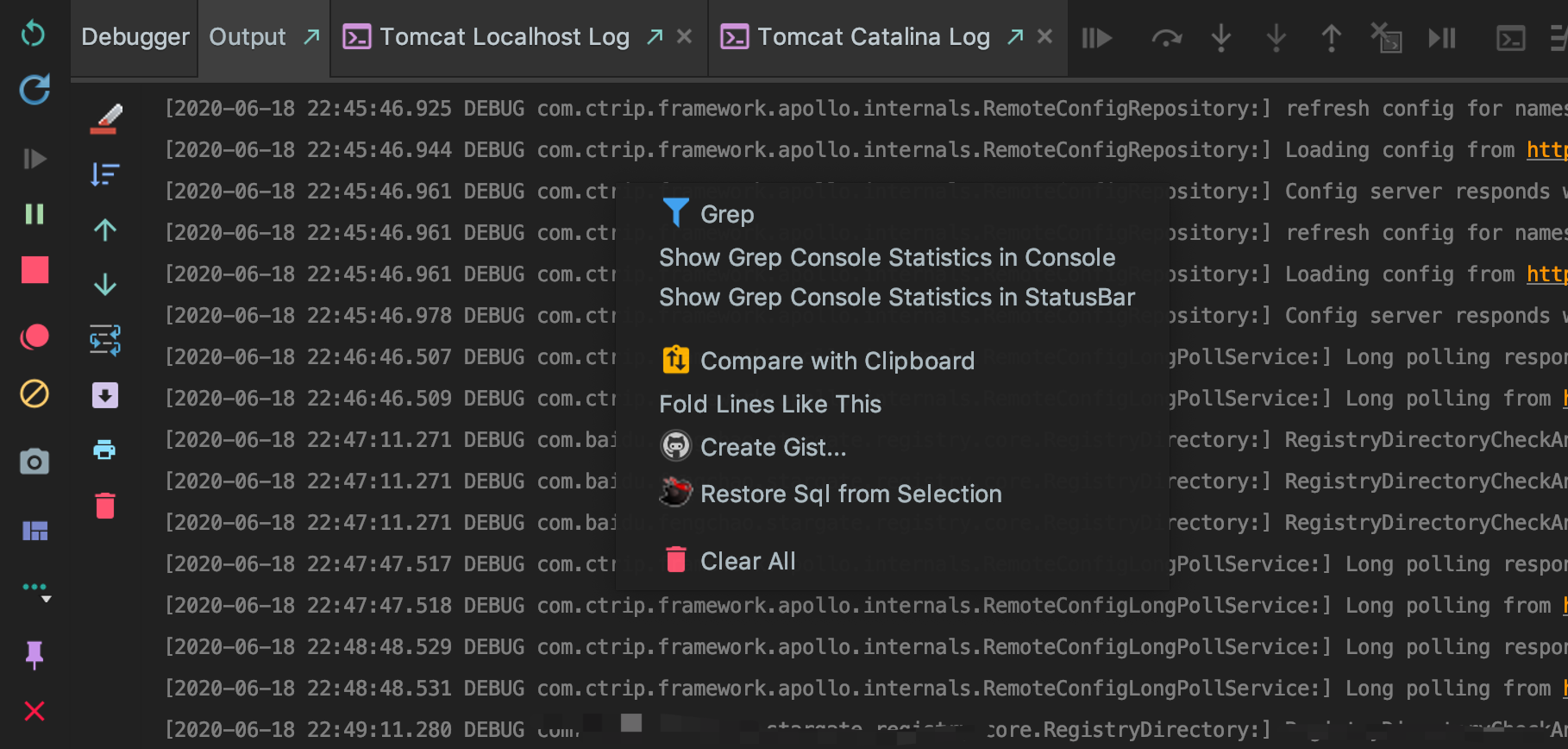Resume the program with the left sidebar icon

pyautogui.click(x=34, y=159)
